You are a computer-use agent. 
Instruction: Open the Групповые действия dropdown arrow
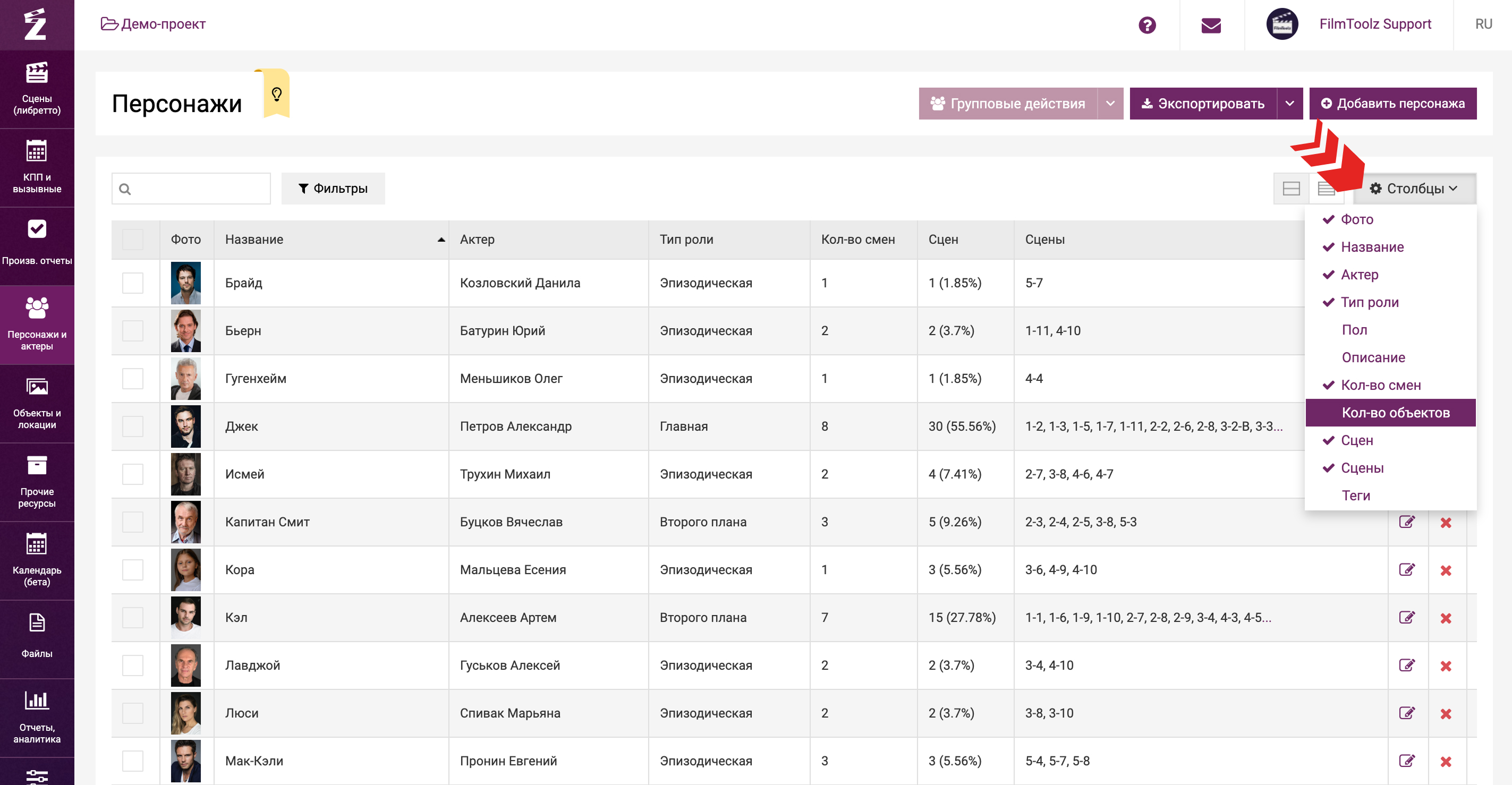point(1109,103)
